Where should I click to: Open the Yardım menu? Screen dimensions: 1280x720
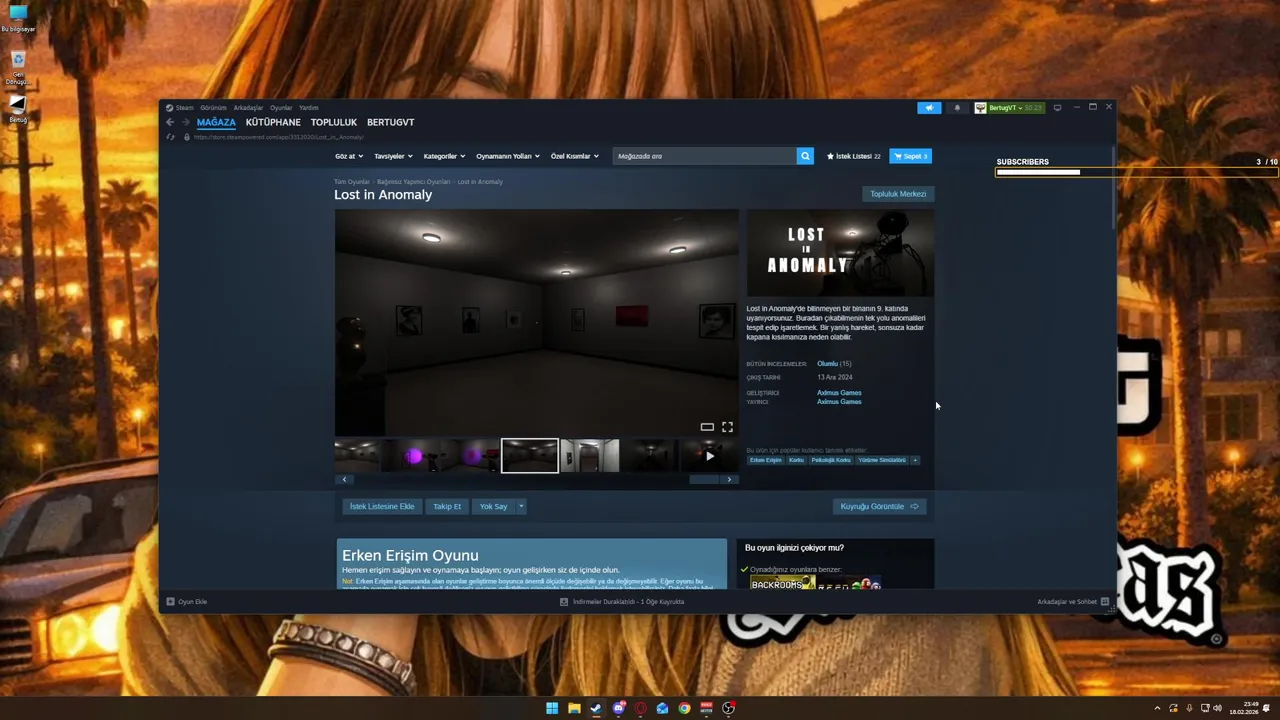(309, 107)
